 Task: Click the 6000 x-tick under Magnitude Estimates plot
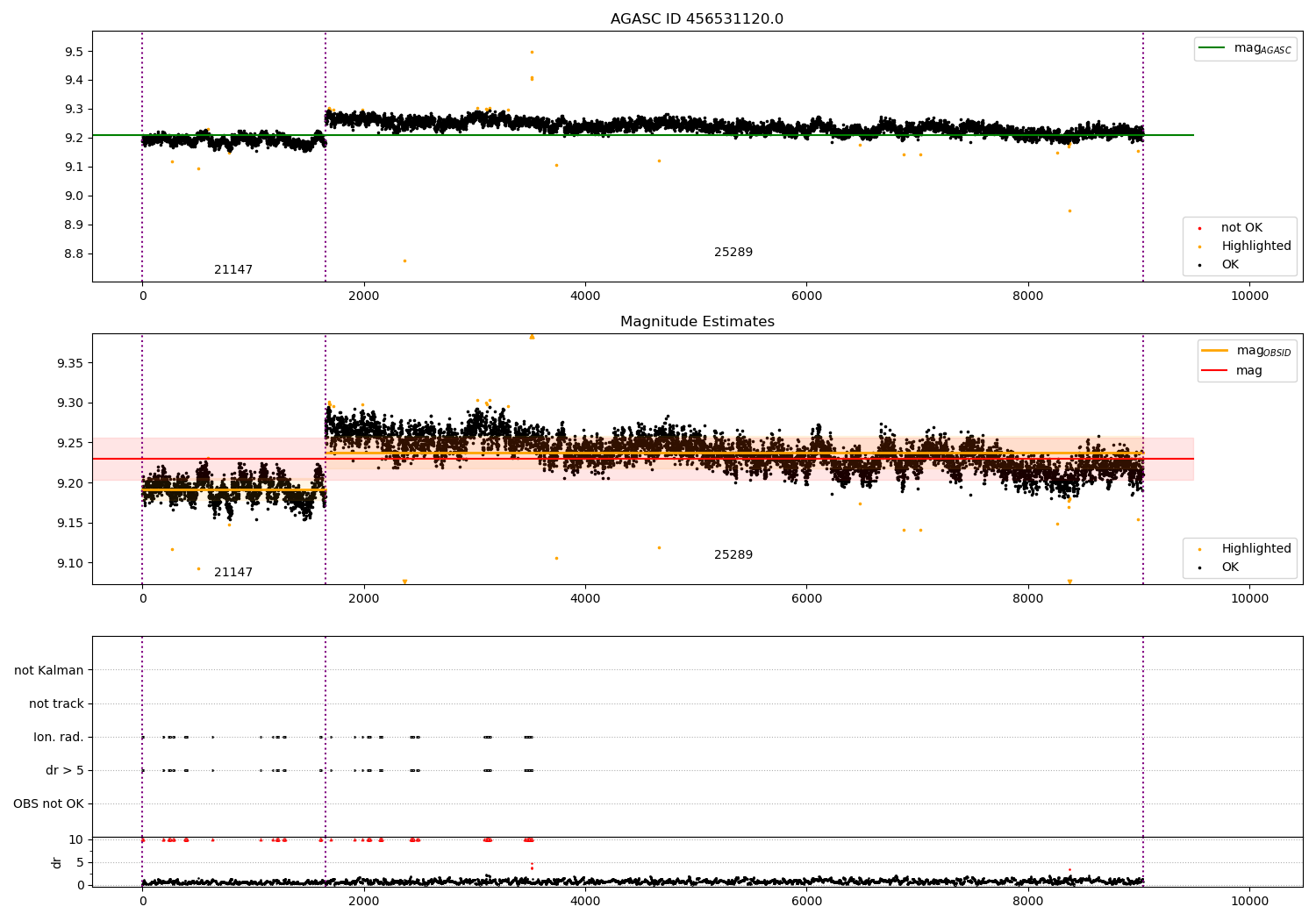pyautogui.click(x=806, y=598)
